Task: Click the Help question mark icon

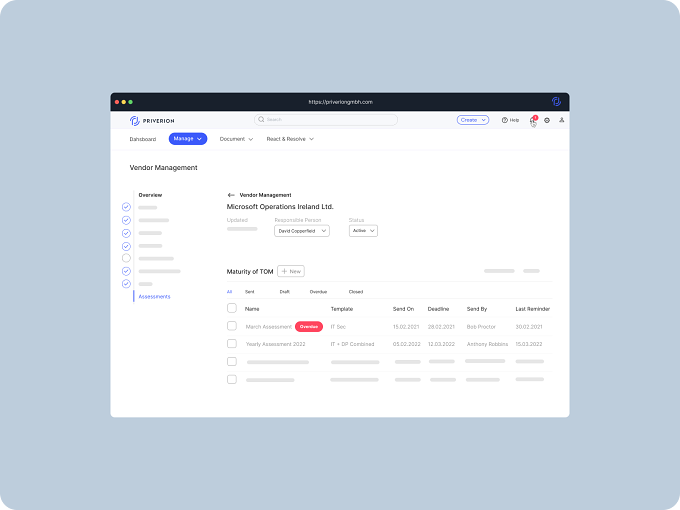Action: coord(504,120)
